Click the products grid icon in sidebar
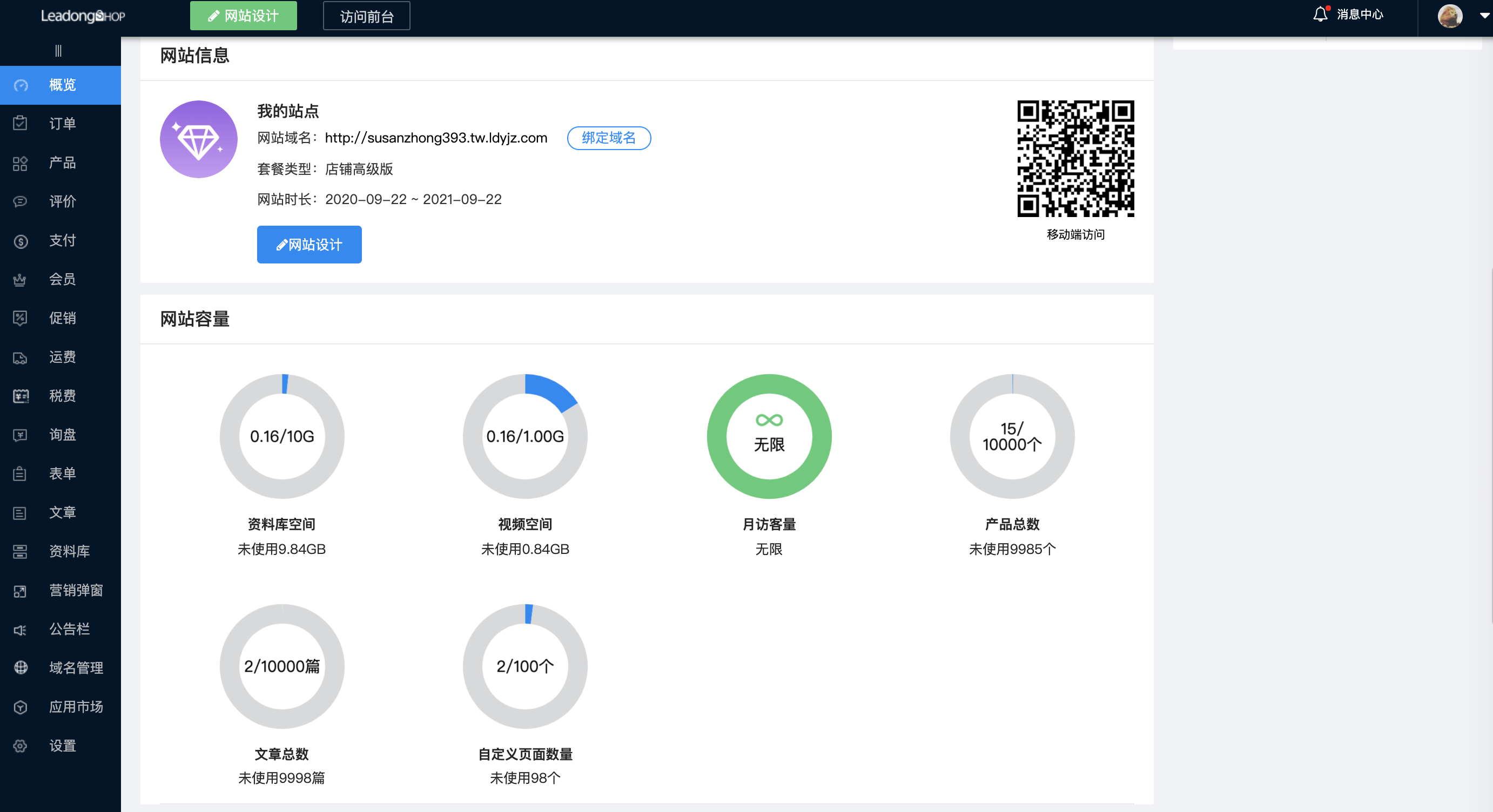The image size is (1493, 812). pos(21,163)
